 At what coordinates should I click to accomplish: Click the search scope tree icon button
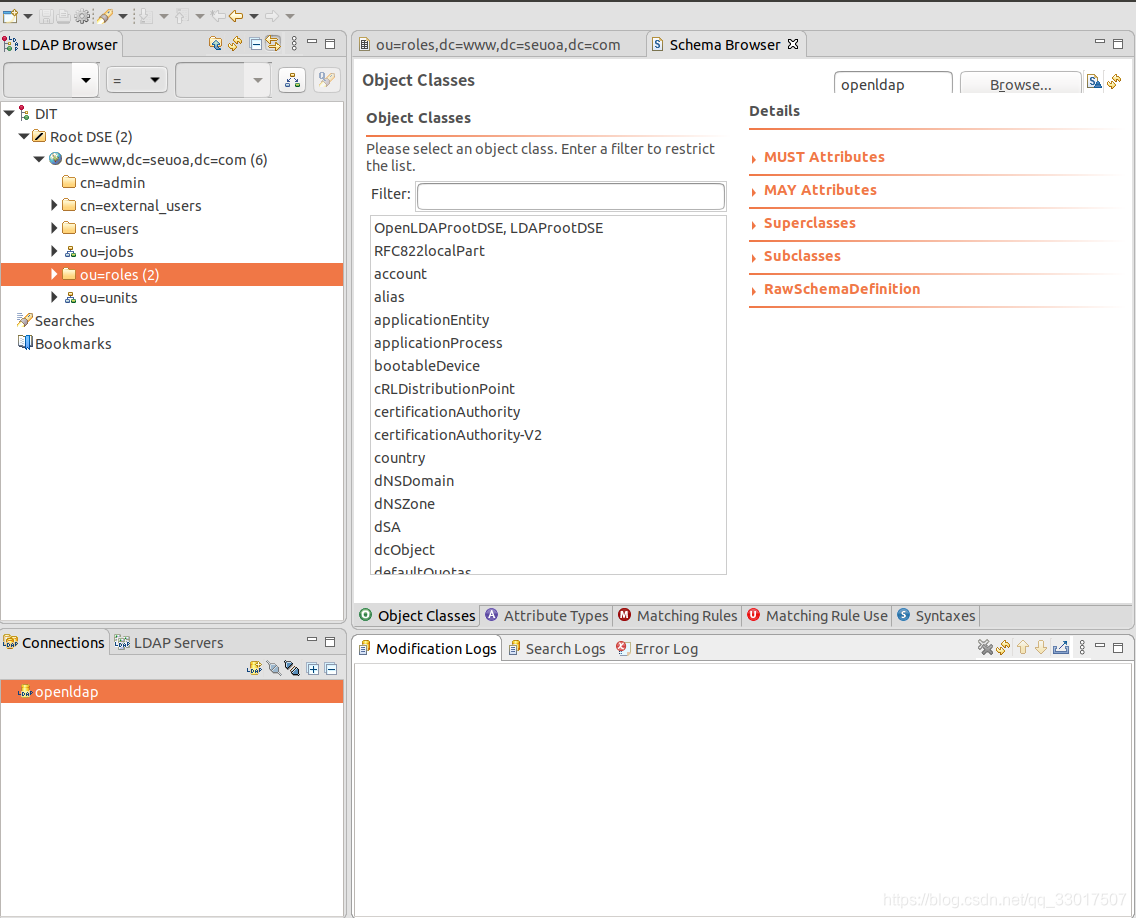tap(292, 80)
